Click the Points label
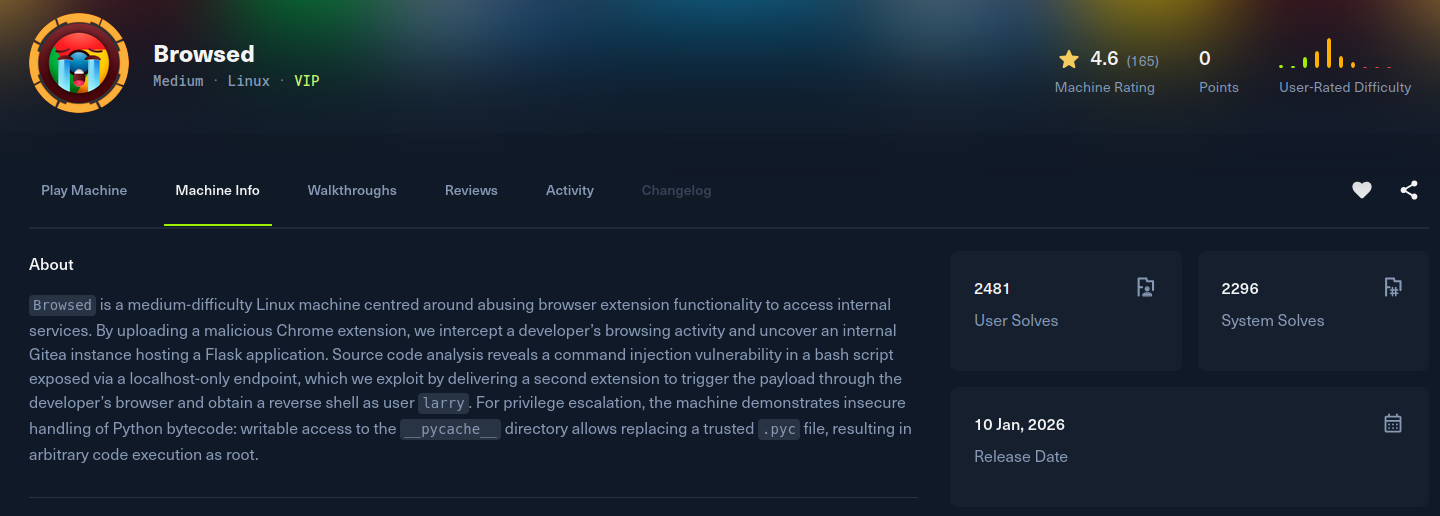The image size is (1440, 516). (1219, 87)
